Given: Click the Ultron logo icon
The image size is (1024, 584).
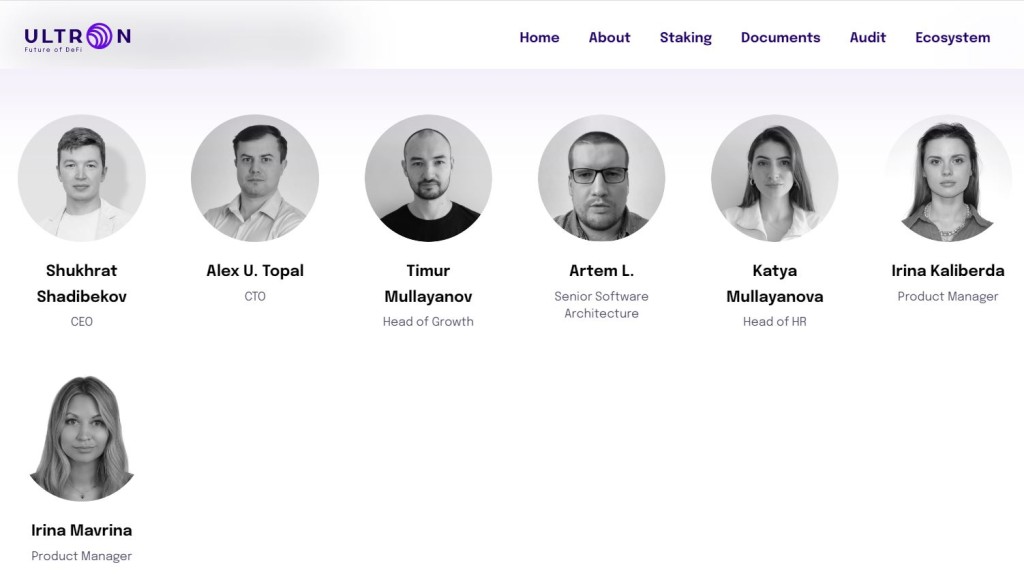Looking at the screenshot, I should pos(78,37).
